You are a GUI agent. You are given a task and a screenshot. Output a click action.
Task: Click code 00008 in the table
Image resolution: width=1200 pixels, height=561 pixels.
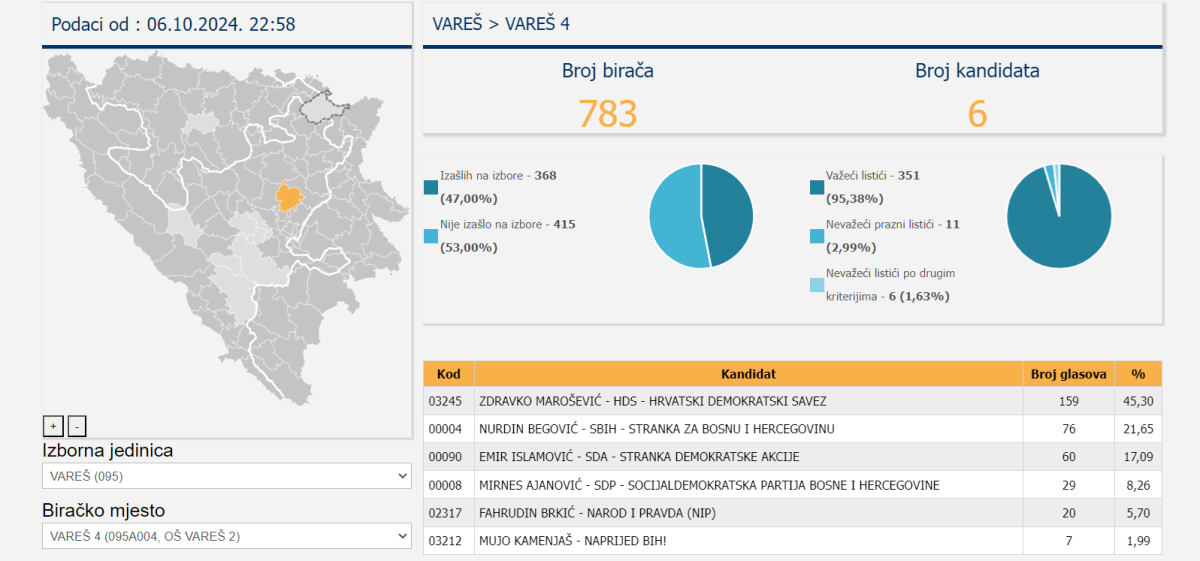[x=444, y=485]
